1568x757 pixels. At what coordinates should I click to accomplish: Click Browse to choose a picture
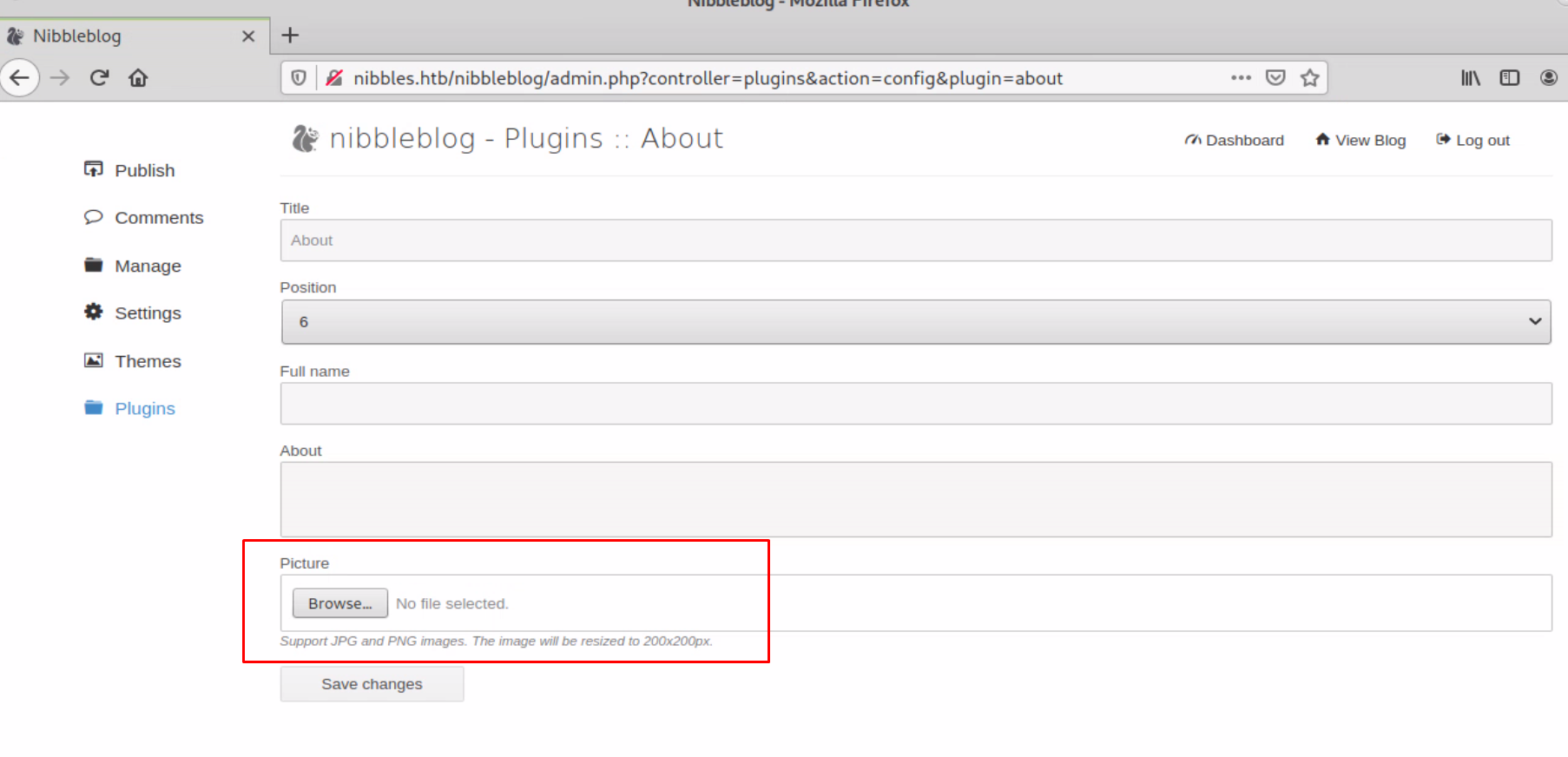[x=339, y=603]
